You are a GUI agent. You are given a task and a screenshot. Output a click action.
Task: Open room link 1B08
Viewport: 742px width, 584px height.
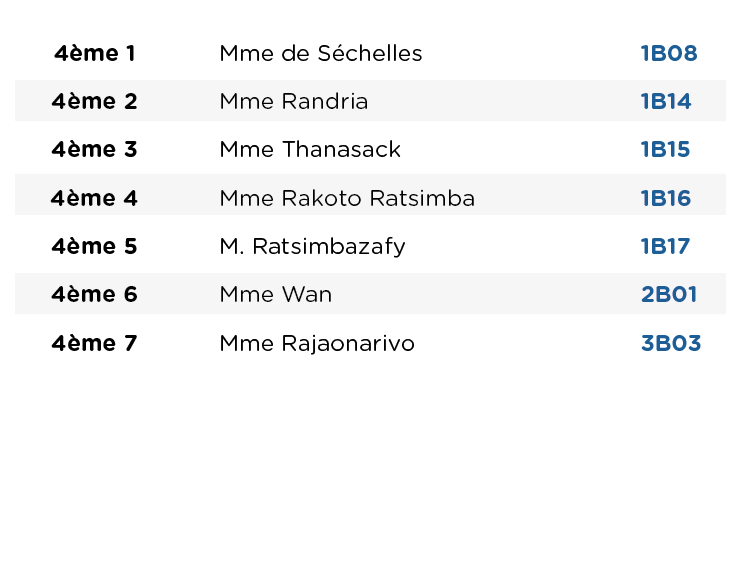[x=669, y=53]
